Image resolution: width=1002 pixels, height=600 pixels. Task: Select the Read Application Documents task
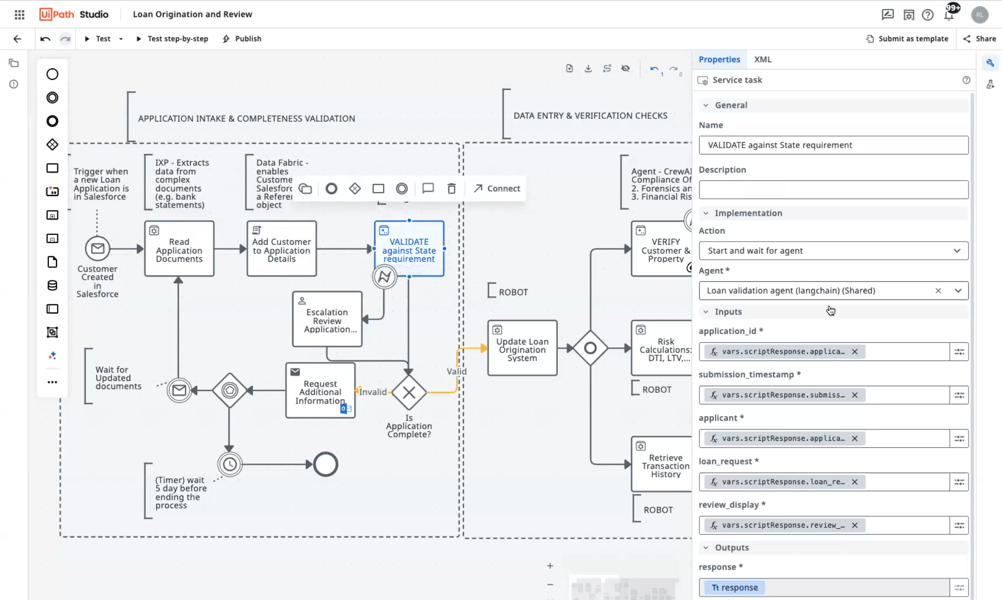pos(179,249)
